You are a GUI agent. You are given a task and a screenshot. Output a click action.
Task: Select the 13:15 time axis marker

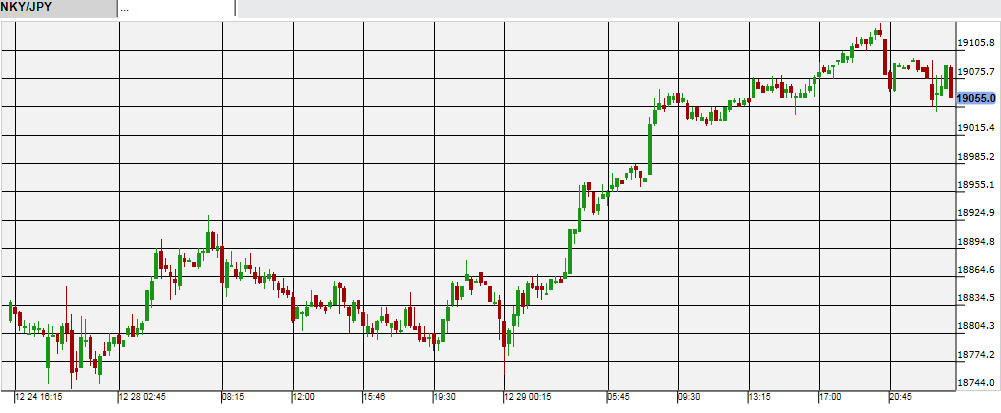coord(761,397)
